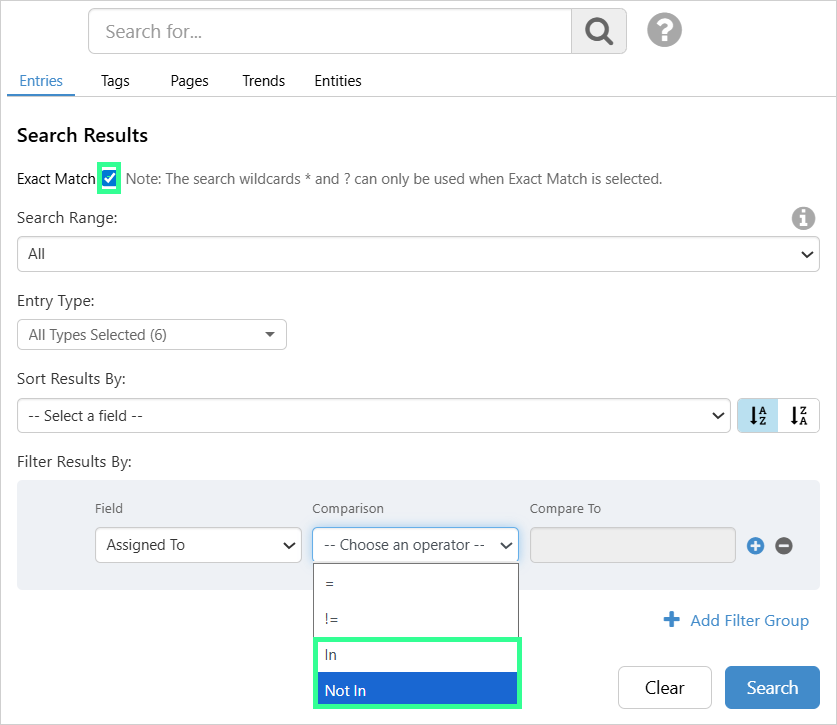The height and width of the screenshot is (725, 837).
Task: Switch to the Trends tab
Action: tap(263, 81)
